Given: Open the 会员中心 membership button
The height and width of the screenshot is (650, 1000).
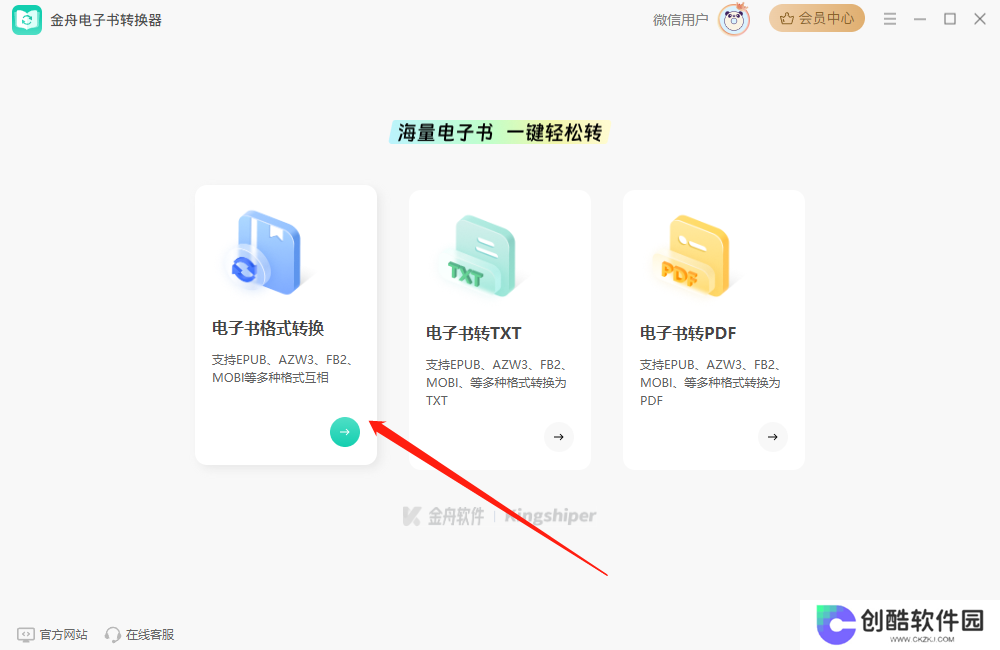Looking at the screenshot, I should click(816, 18).
